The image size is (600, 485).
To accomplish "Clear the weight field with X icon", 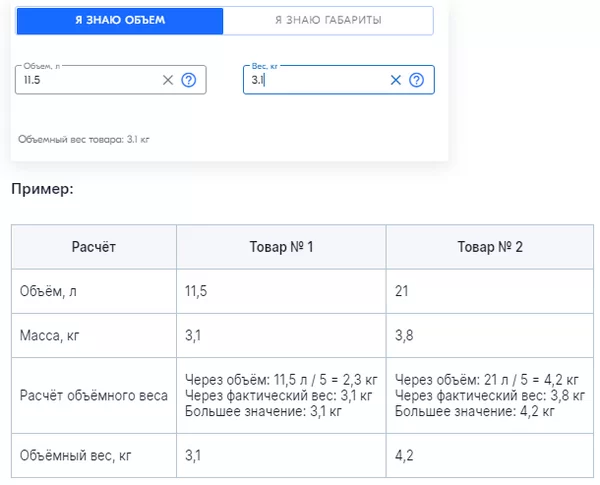I will pyautogui.click(x=395, y=80).
